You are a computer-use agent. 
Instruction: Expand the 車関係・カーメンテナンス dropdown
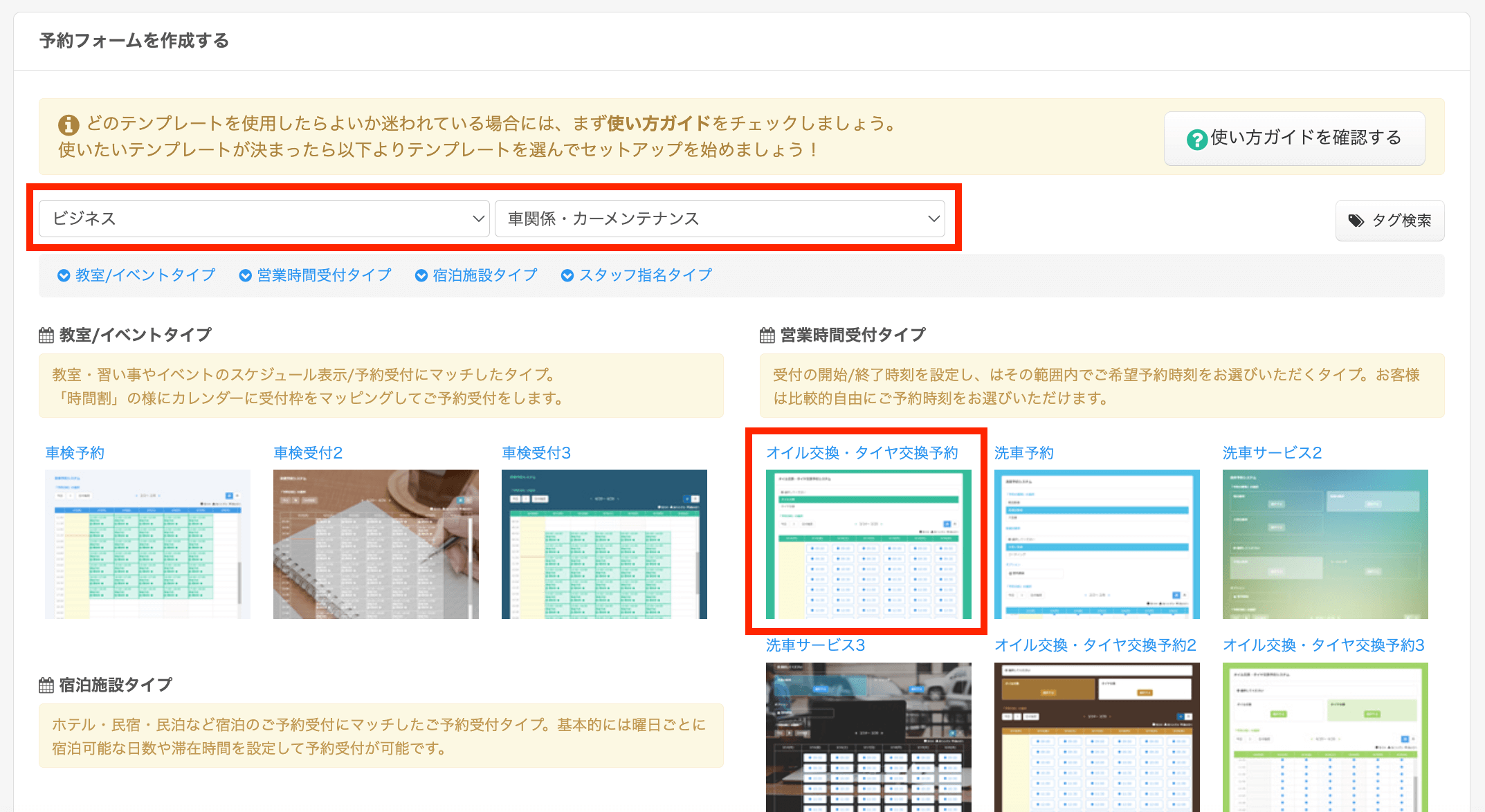[720, 219]
